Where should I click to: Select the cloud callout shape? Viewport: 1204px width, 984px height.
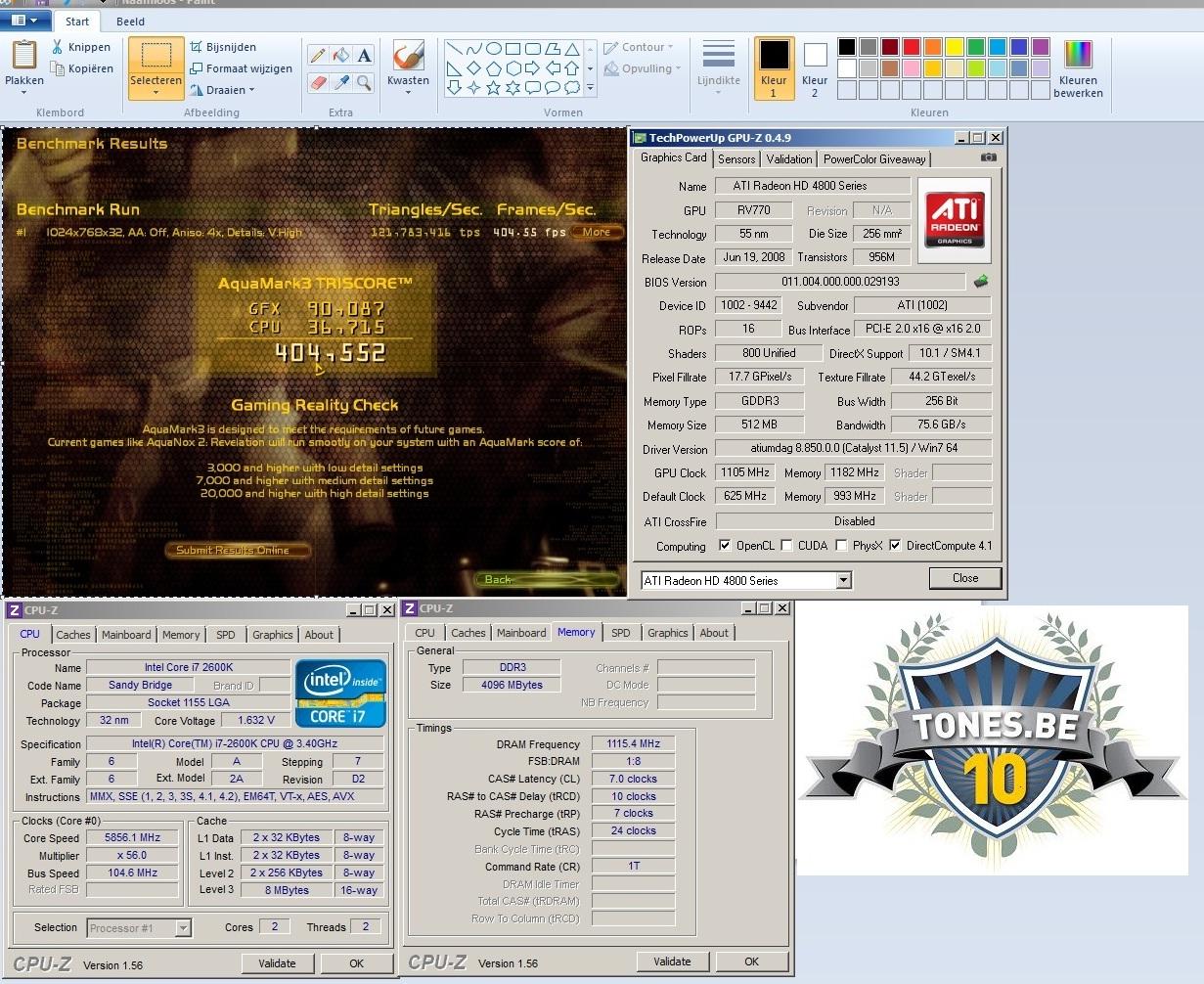[573, 88]
